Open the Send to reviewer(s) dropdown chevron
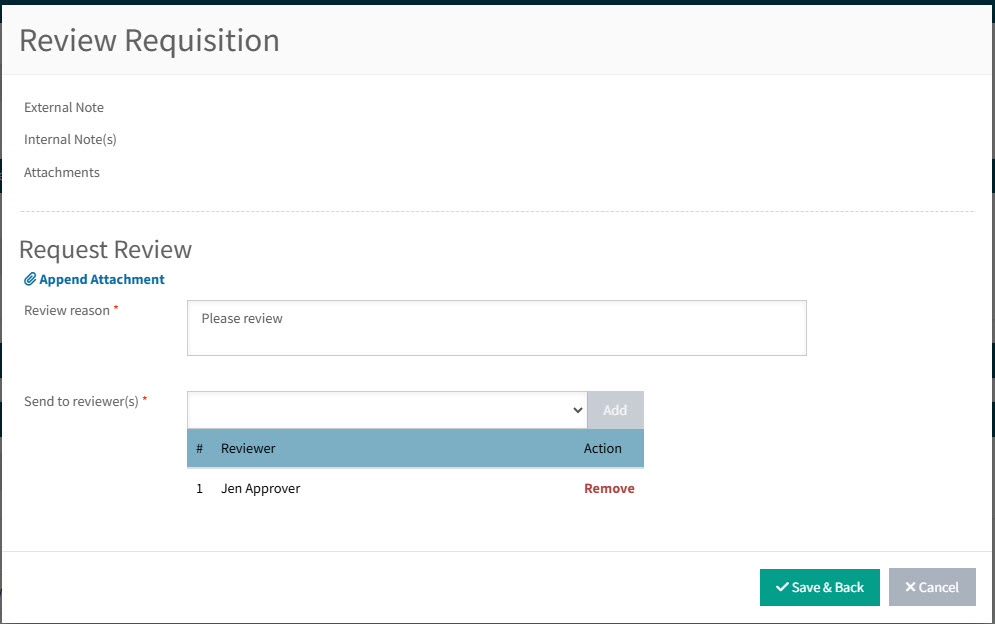This screenshot has height=624, width=995. [578, 410]
